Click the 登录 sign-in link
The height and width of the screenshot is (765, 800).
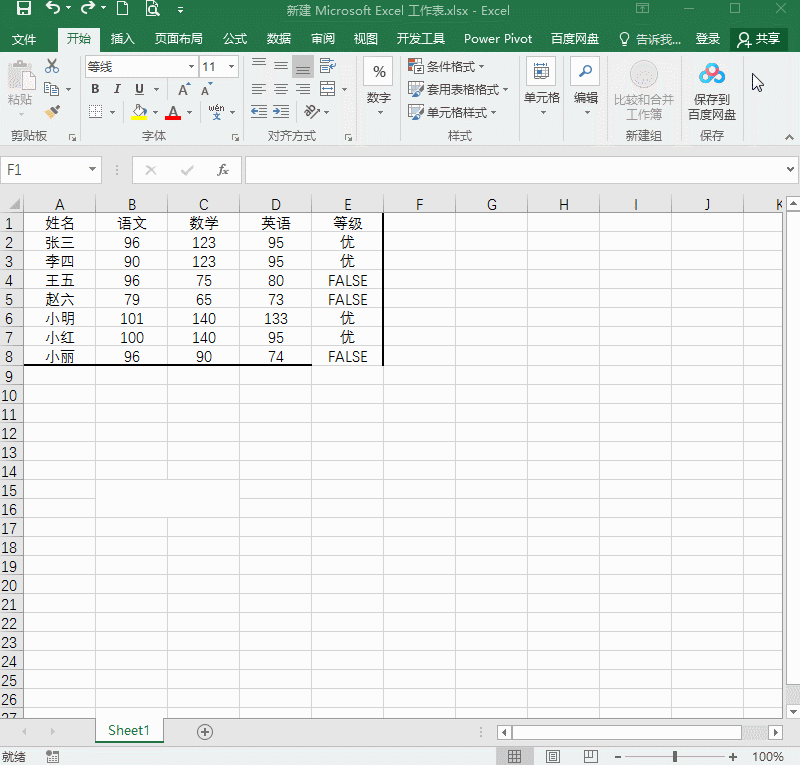(708, 39)
